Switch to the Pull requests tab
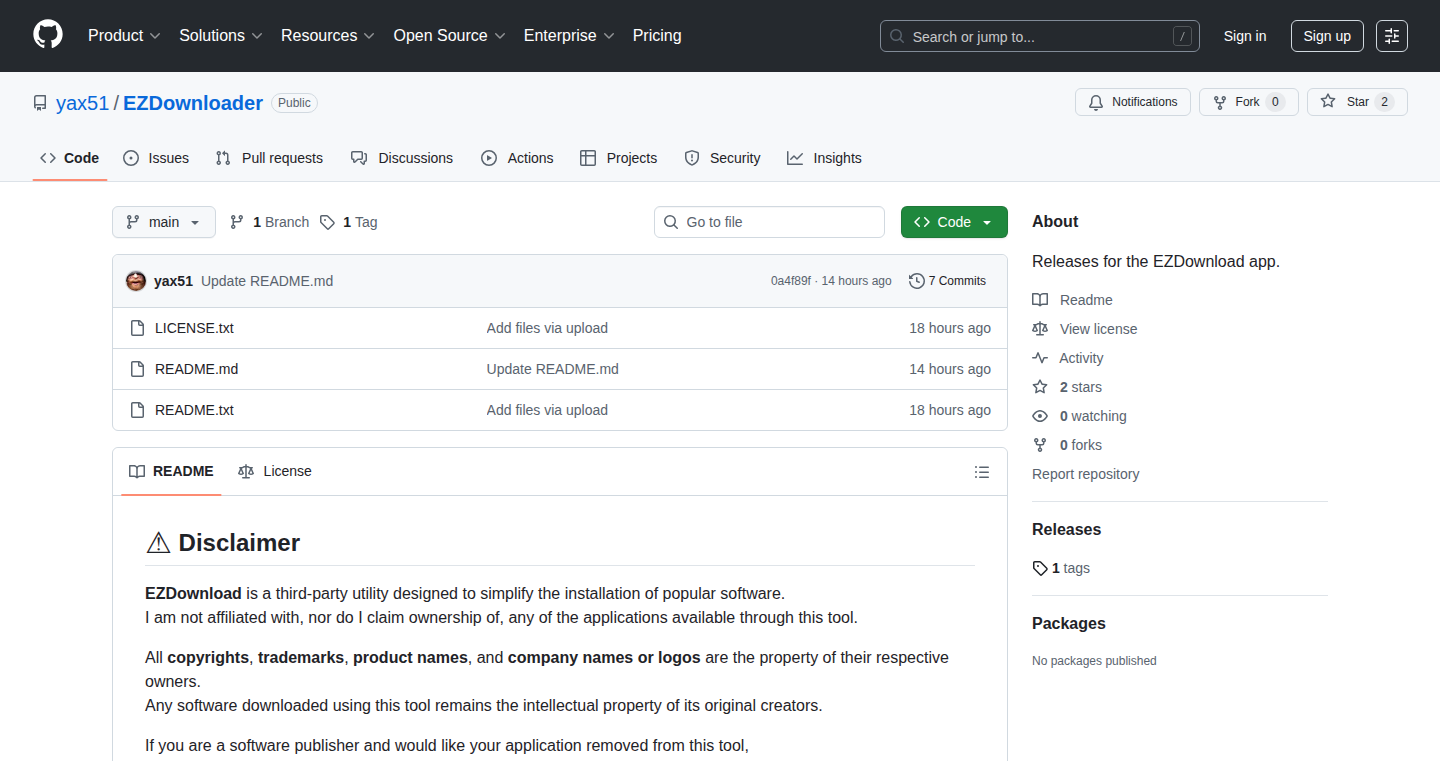This screenshot has height=761, width=1440. [x=270, y=158]
